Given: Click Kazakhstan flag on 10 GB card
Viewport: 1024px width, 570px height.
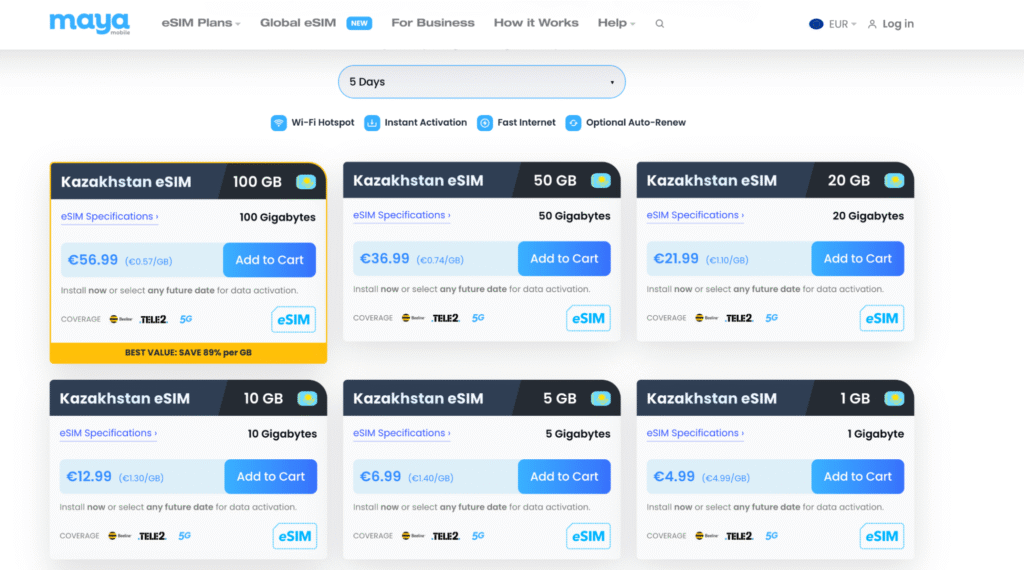Looking at the screenshot, I should tap(307, 398).
